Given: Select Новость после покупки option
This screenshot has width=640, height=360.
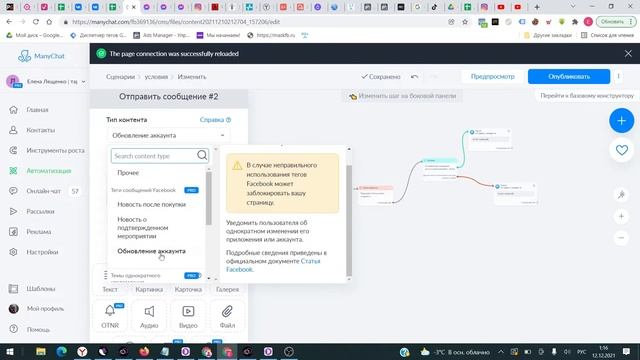Looking at the screenshot, I should coord(151,204).
